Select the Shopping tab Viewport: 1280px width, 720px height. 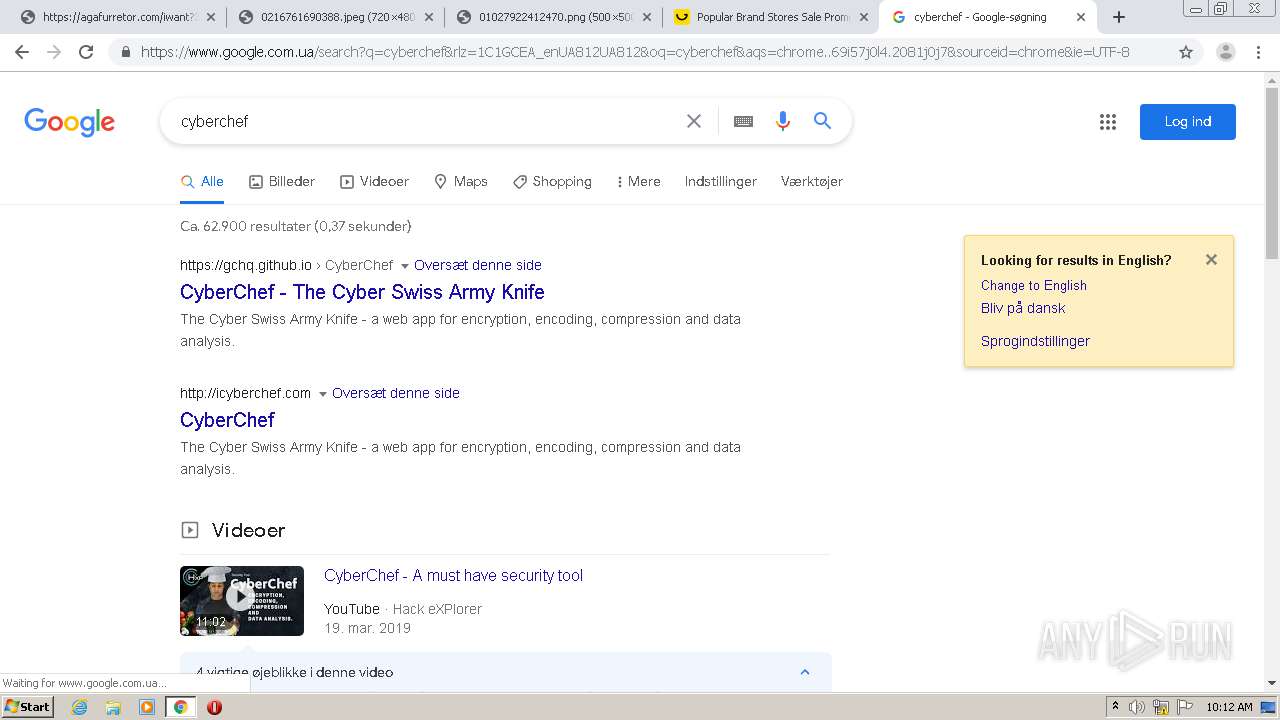tap(552, 182)
